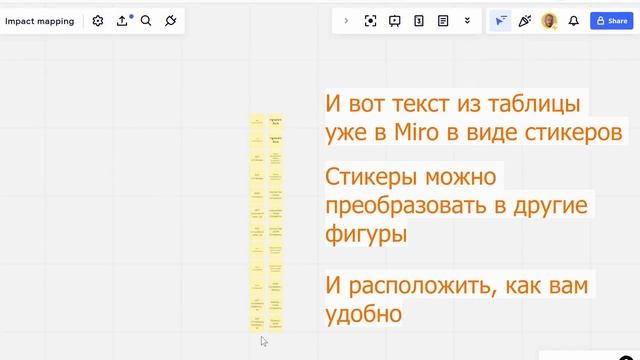Click the blue Share button

611,21
